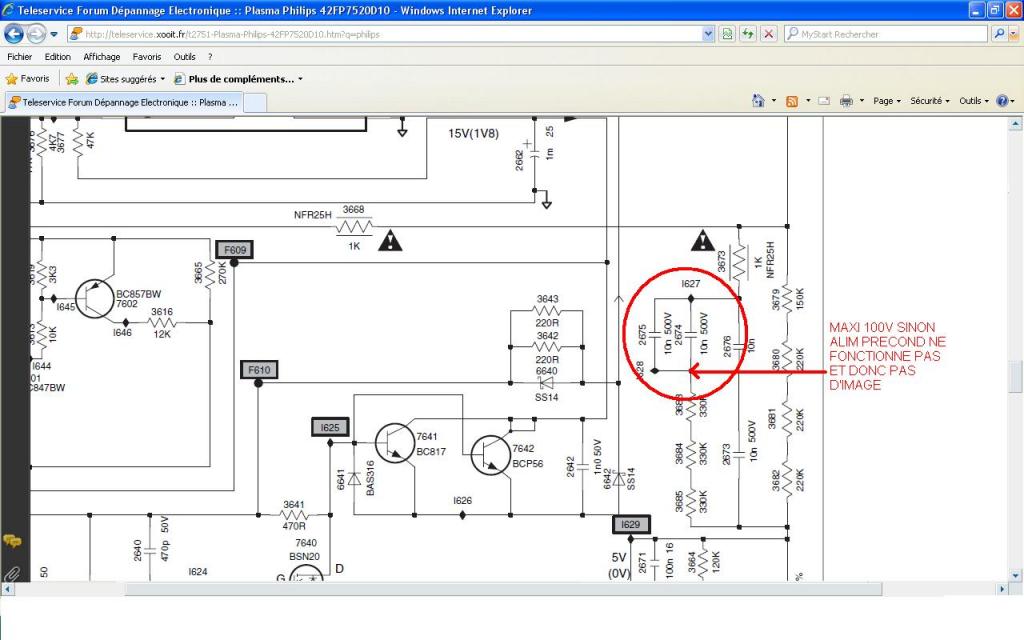Restore down the Internet Explorer window

(994, 10)
